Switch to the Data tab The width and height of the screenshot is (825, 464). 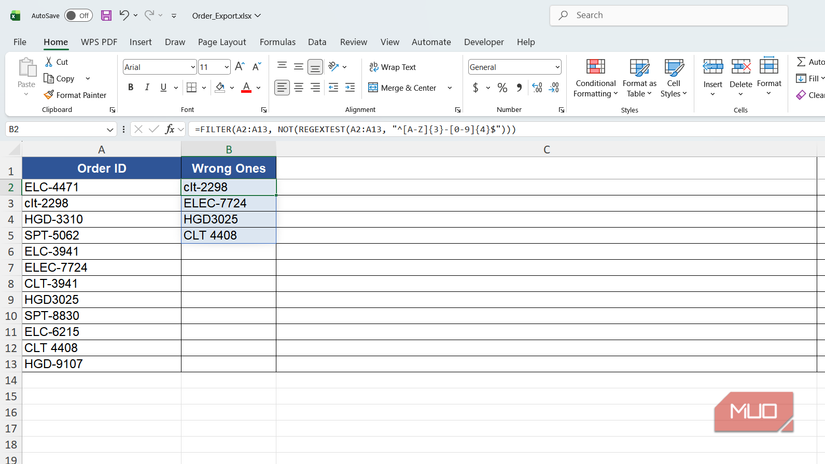317,42
